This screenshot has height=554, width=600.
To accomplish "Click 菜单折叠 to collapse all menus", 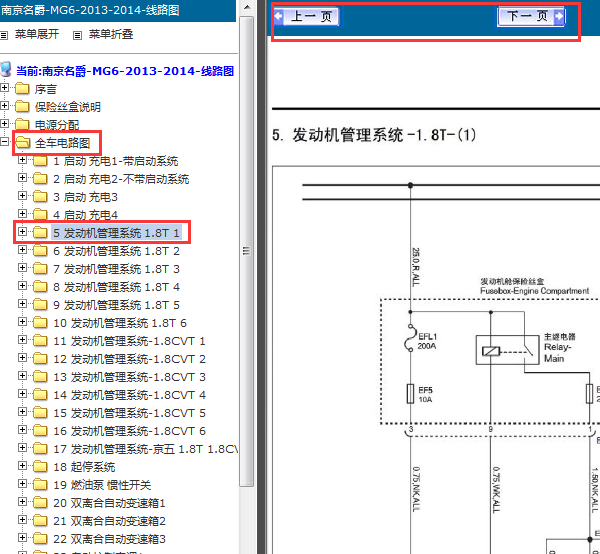I will click(111, 34).
